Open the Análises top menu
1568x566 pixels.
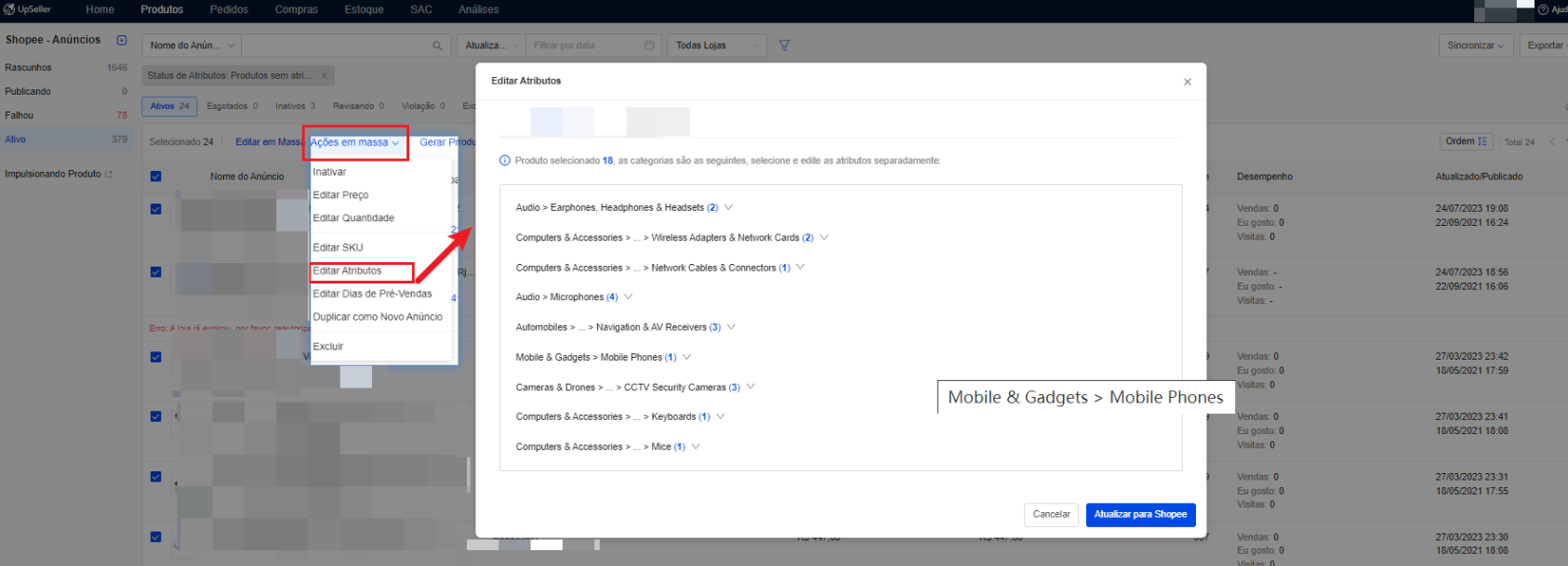(478, 9)
